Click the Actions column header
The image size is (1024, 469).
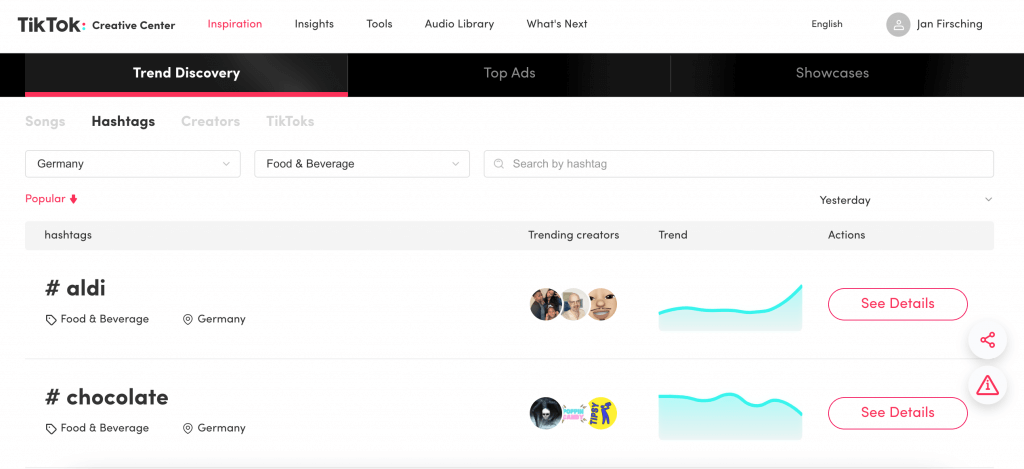846,235
